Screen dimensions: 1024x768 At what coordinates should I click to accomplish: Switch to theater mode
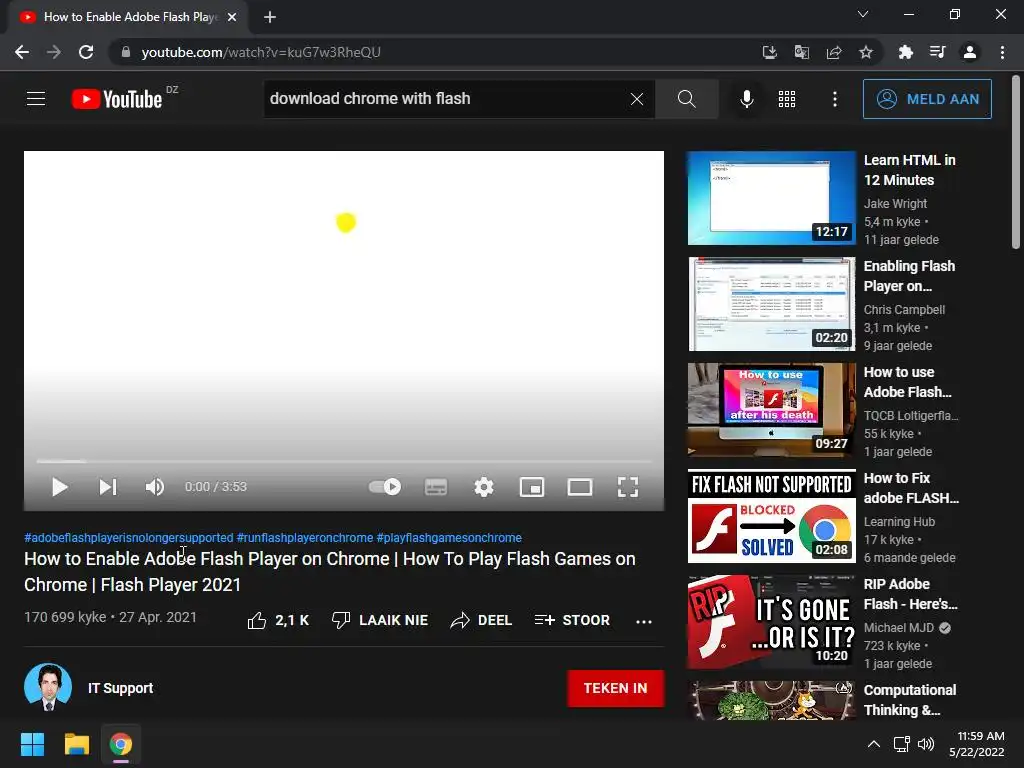coord(580,487)
